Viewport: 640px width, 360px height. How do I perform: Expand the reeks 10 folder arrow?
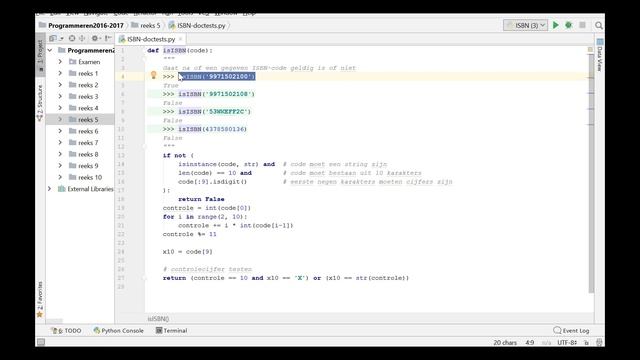pyautogui.click(x=60, y=177)
